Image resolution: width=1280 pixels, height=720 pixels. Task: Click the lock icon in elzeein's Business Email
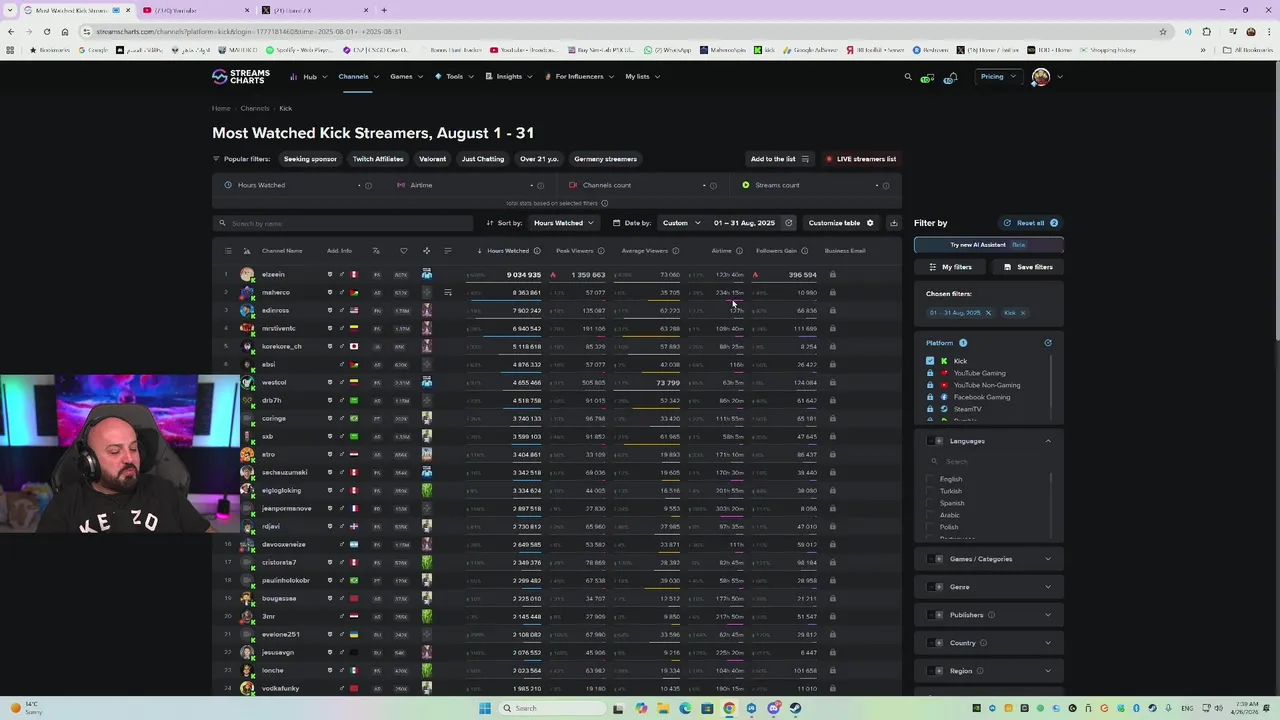coord(832,274)
